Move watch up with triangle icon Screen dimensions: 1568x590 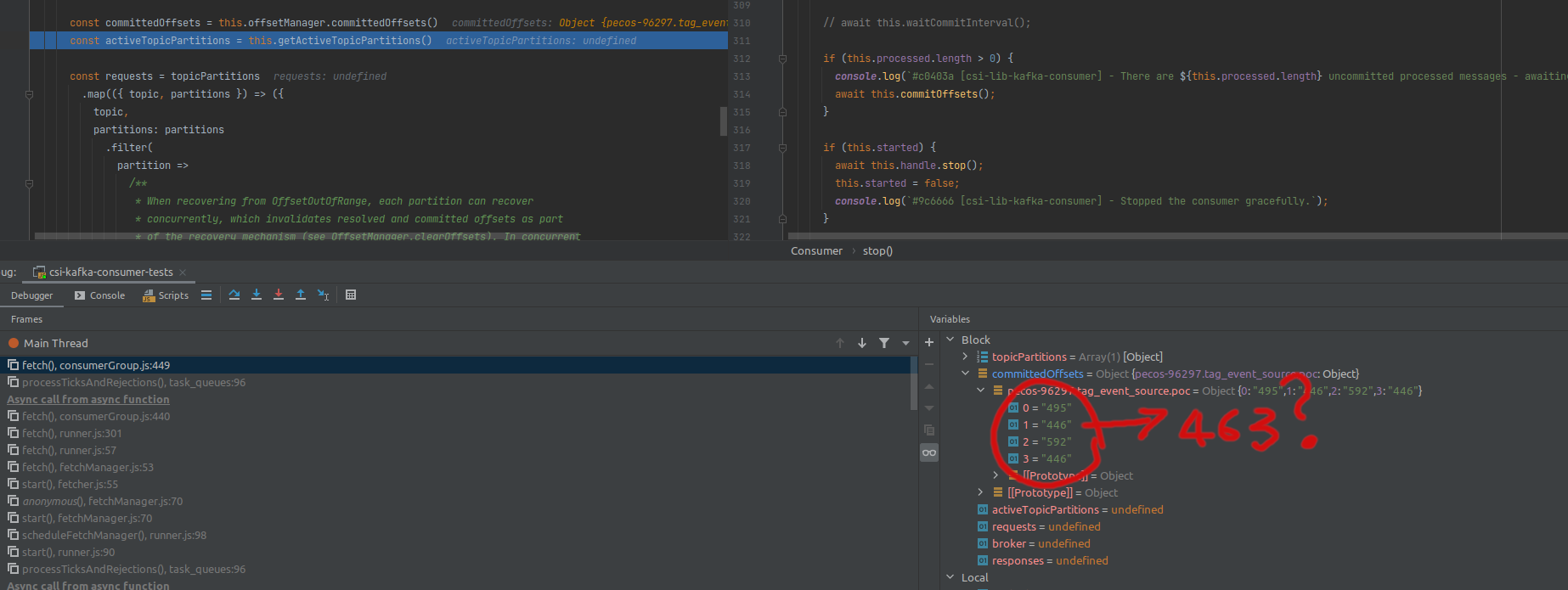click(929, 386)
